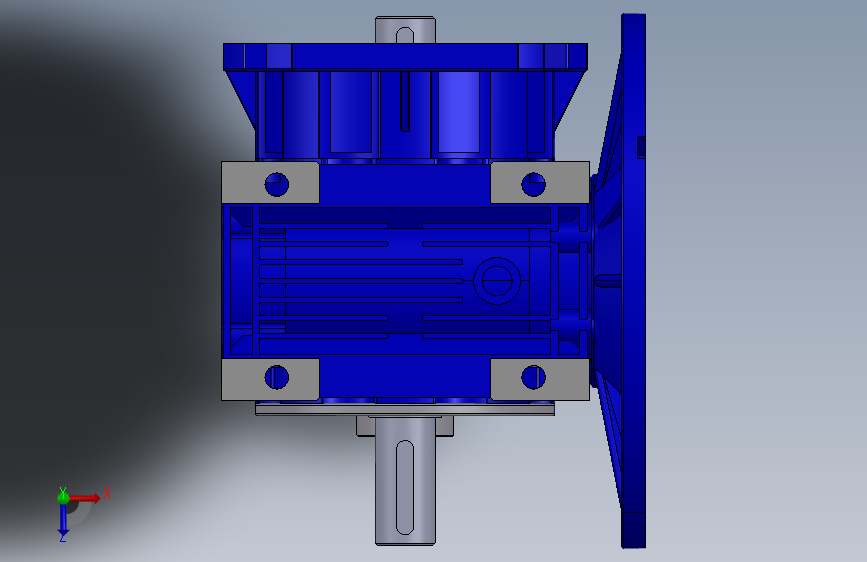Select the round oil plug on the housing
Image resolution: width=867 pixels, height=562 pixels.
(x=497, y=281)
